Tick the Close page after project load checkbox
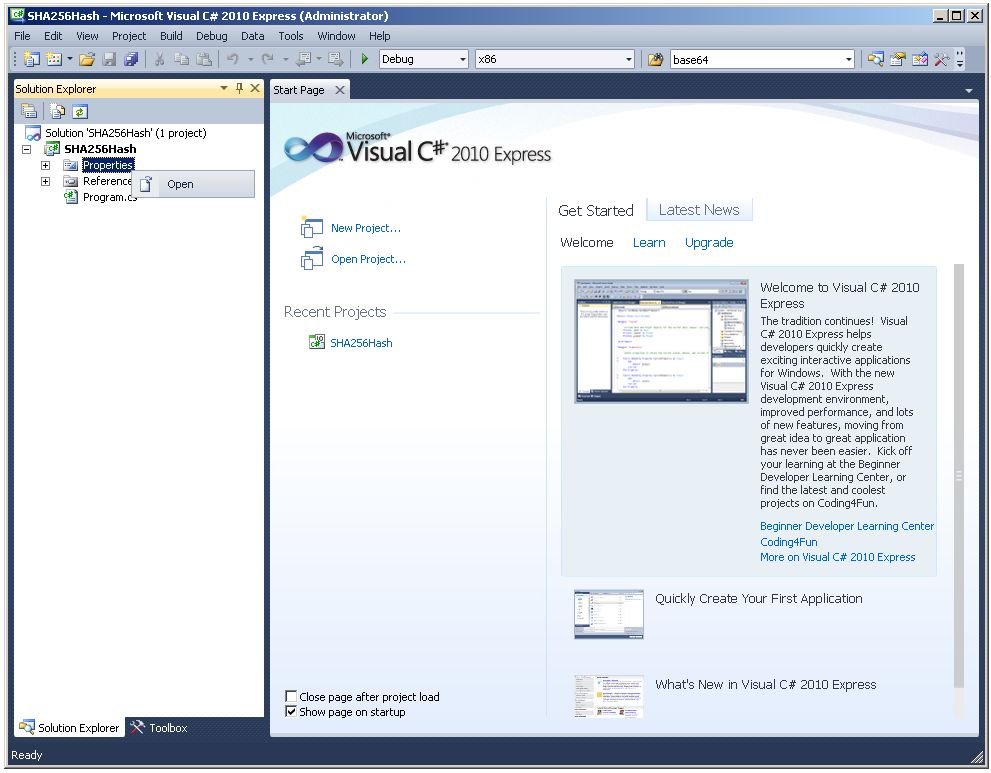 291,697
